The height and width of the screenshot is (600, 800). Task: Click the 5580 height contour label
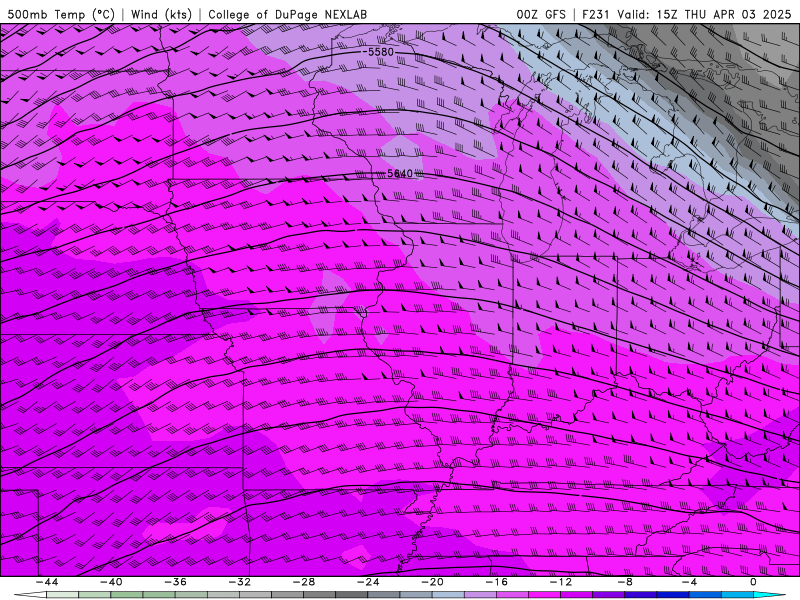click(x=381, y=52)
